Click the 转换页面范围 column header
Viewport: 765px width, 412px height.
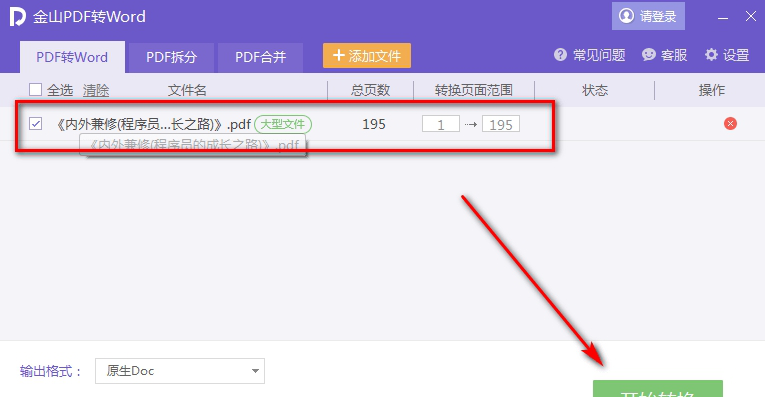474,90
